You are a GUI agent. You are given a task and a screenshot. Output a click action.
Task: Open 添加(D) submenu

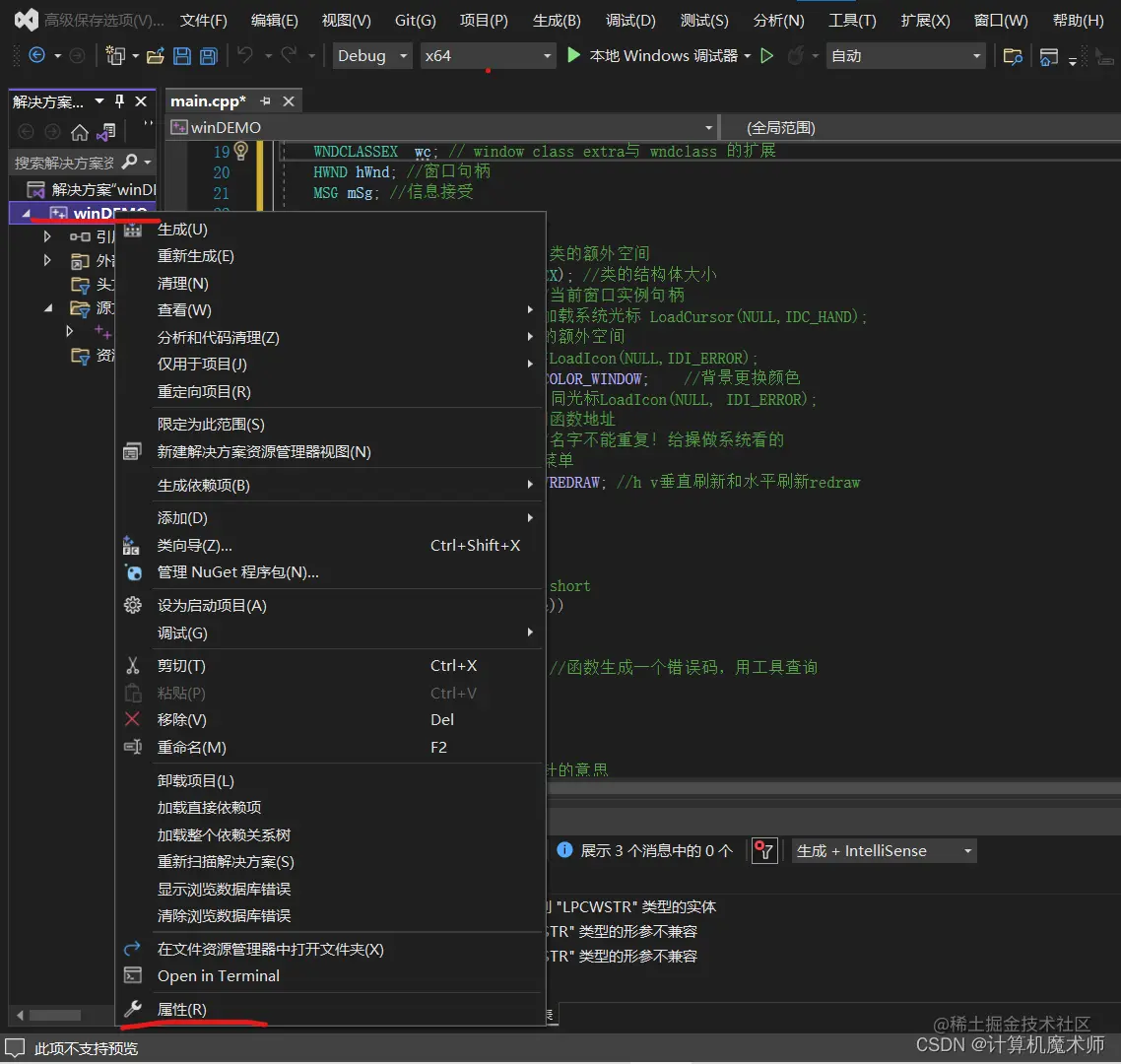click(330, 517)
